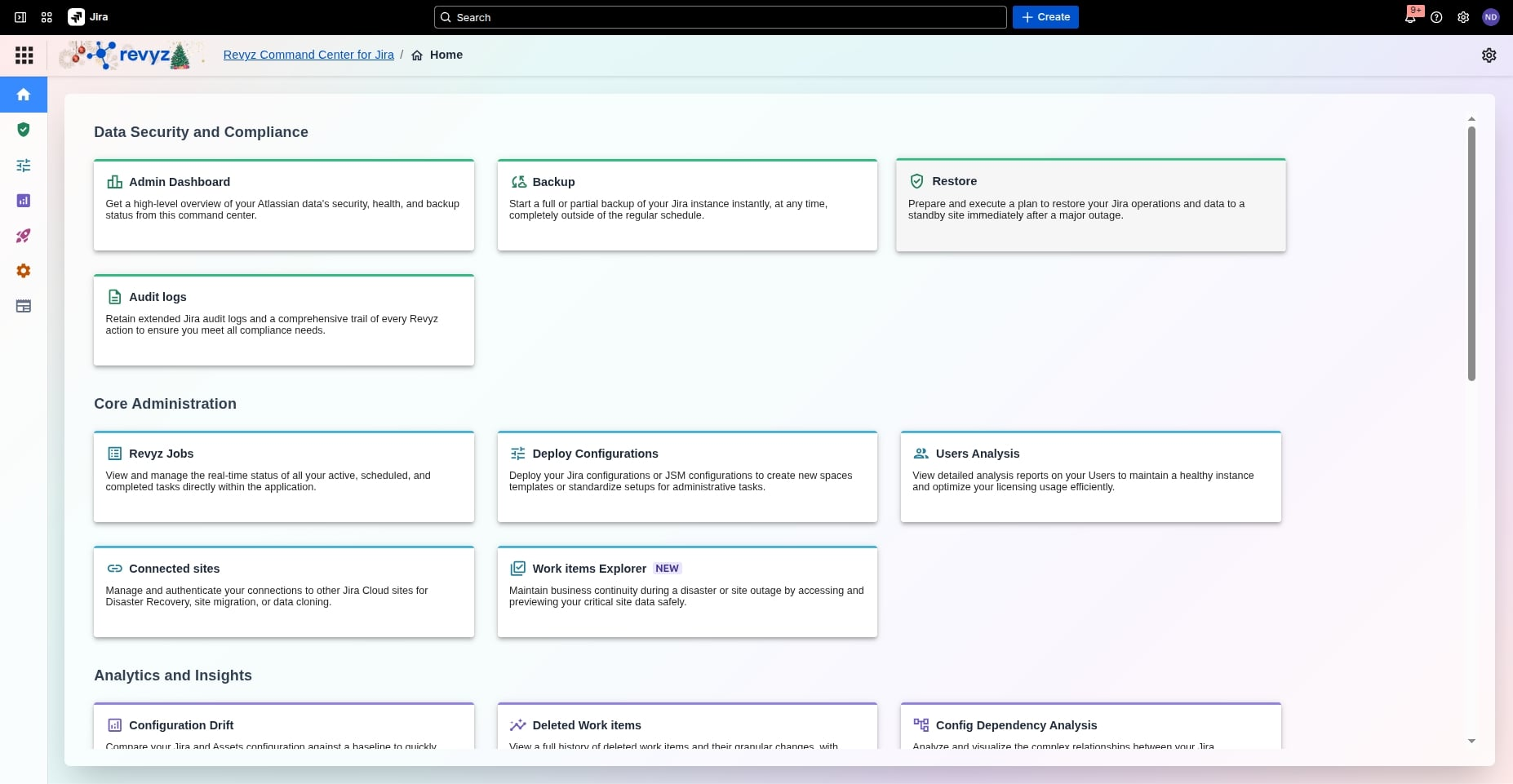This screenshot has height=784, width=1513.
Task: Click the Jira search field
Action: pyautogui.click(x=722, y=17)
